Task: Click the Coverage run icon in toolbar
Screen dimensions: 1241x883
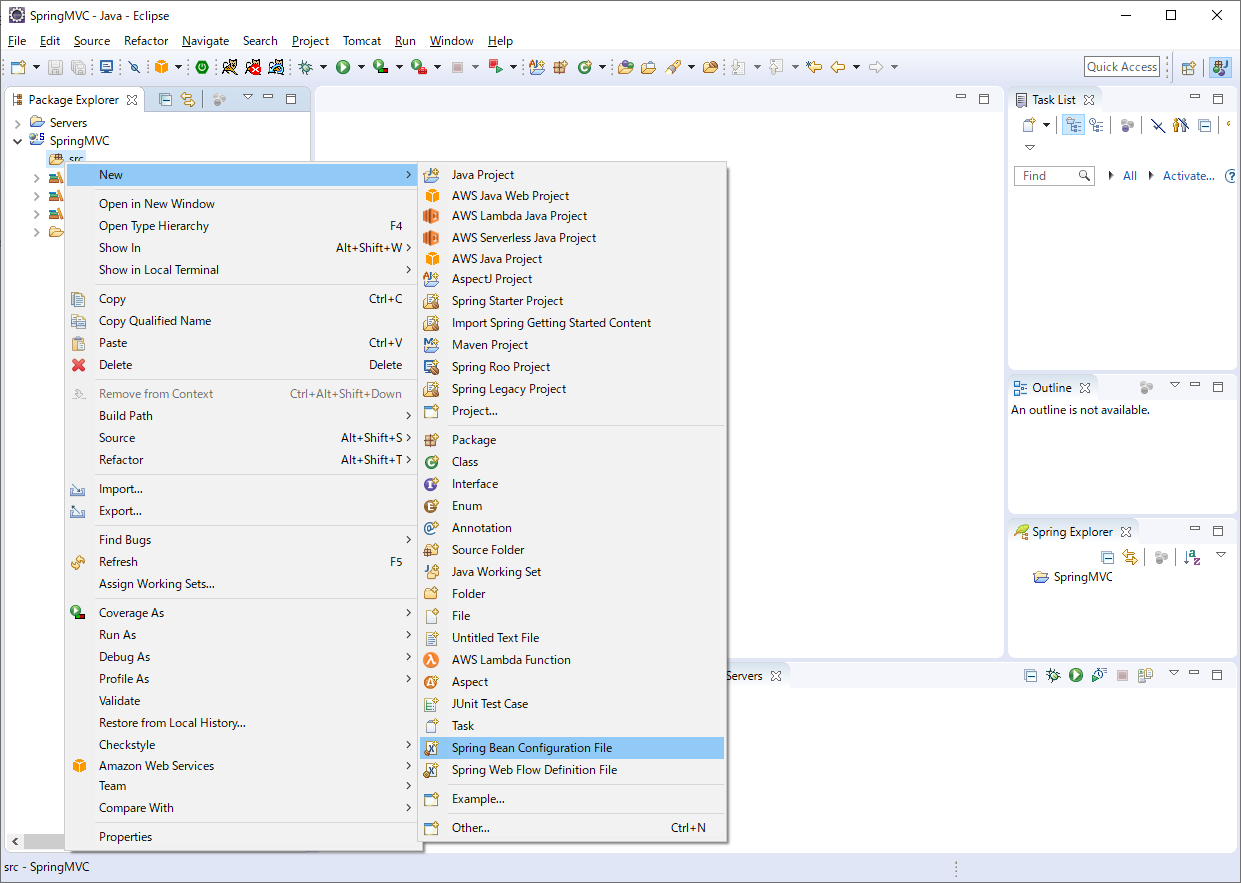Action: [380, 67]
